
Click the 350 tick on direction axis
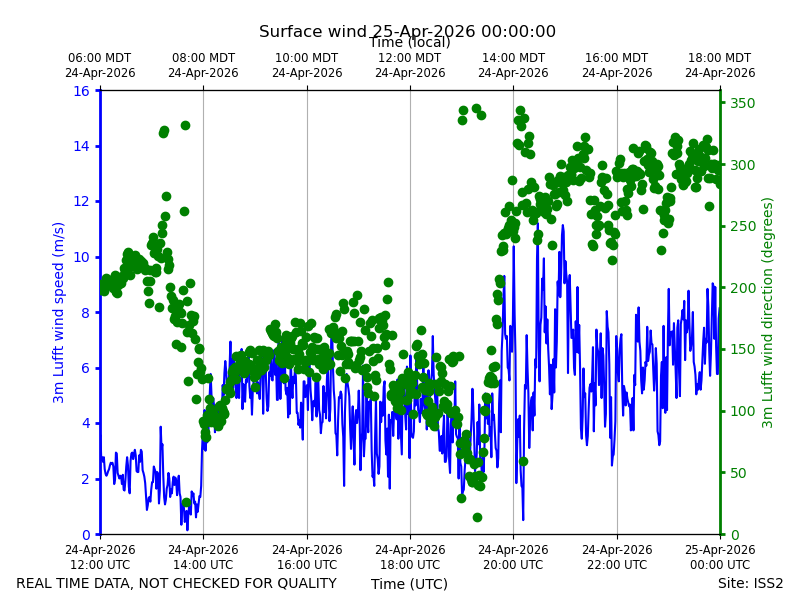pos(742,104)
